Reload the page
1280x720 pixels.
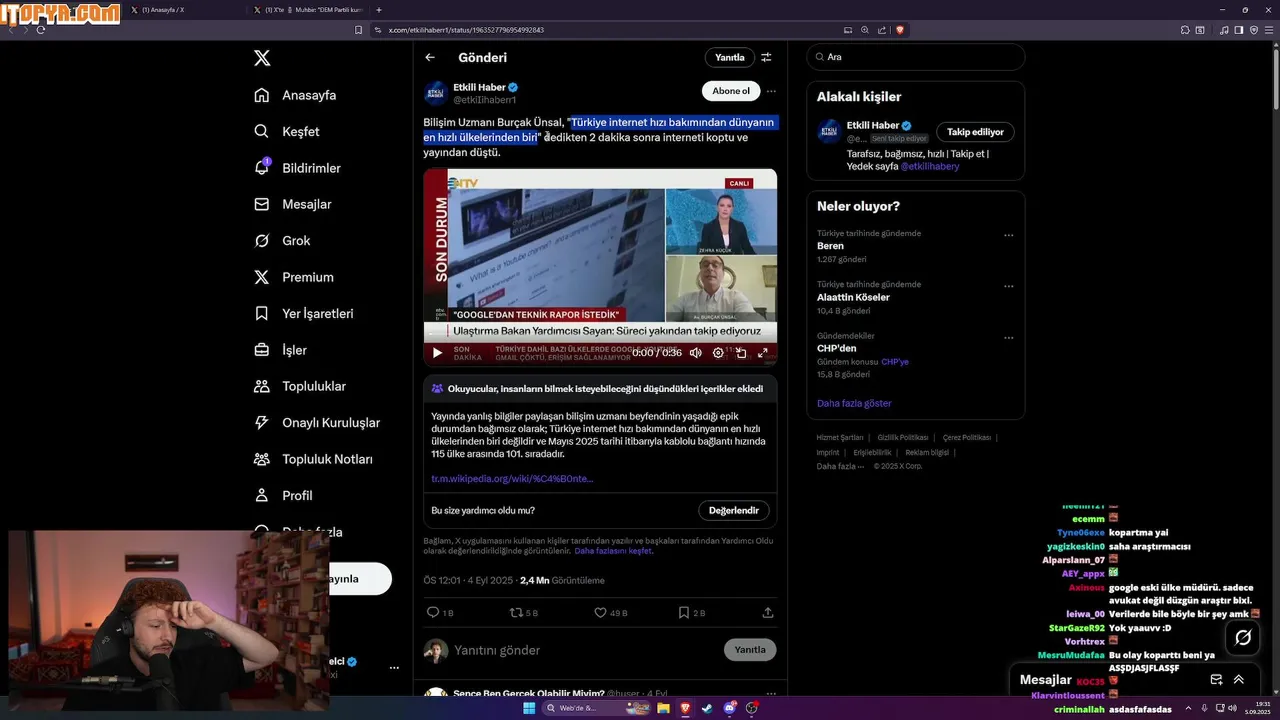(x=41, y=30)
